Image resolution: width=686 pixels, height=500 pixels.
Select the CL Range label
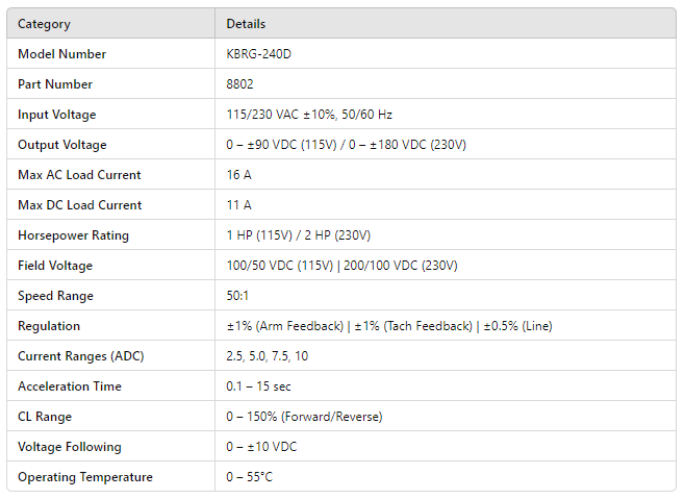pyautogui.click(x=45, y=417)
